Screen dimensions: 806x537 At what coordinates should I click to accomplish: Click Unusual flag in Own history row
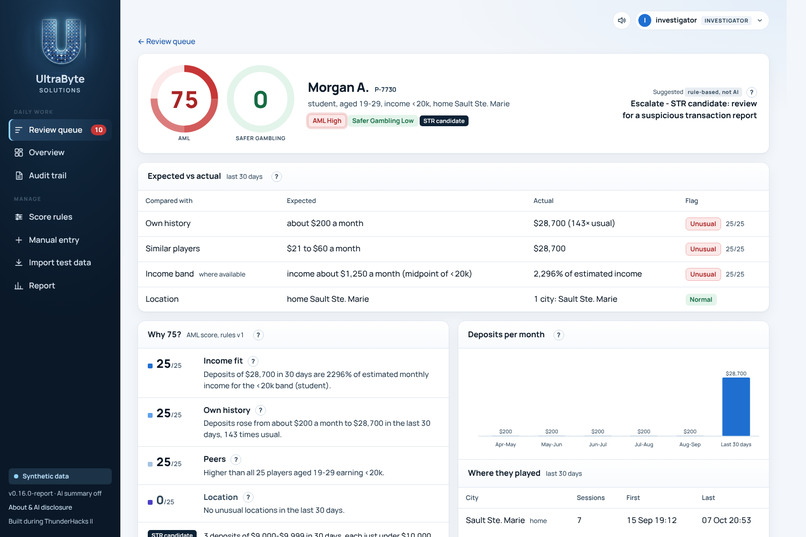(x=703, y=224)
